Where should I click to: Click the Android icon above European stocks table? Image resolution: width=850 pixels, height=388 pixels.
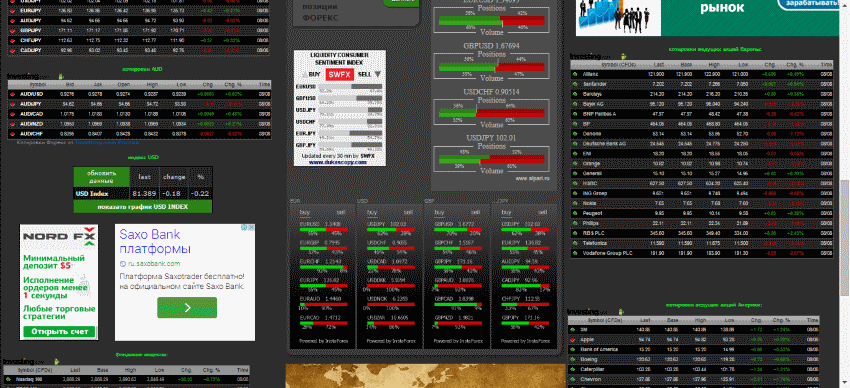(623, 56)
